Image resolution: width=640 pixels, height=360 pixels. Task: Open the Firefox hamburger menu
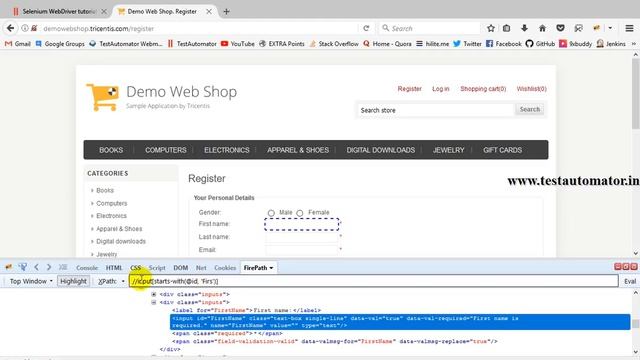click(629, 28)
